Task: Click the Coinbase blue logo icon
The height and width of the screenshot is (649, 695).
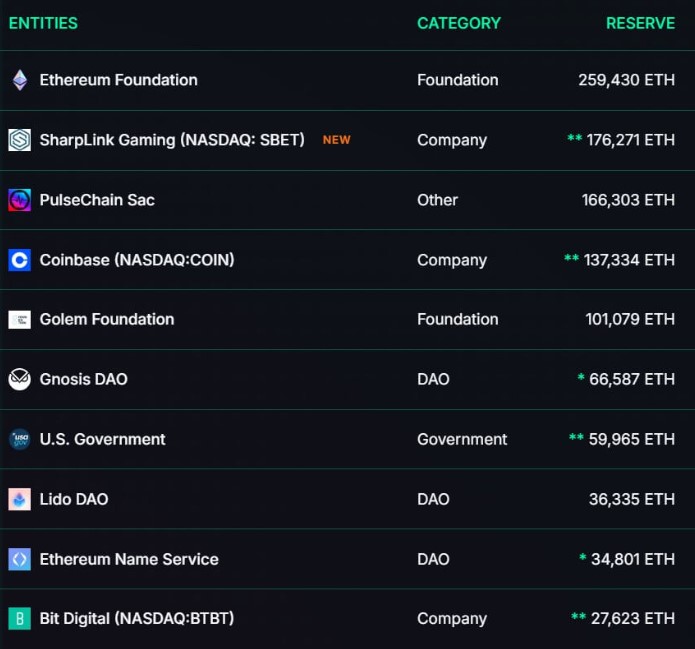Action: pos(20,260)
